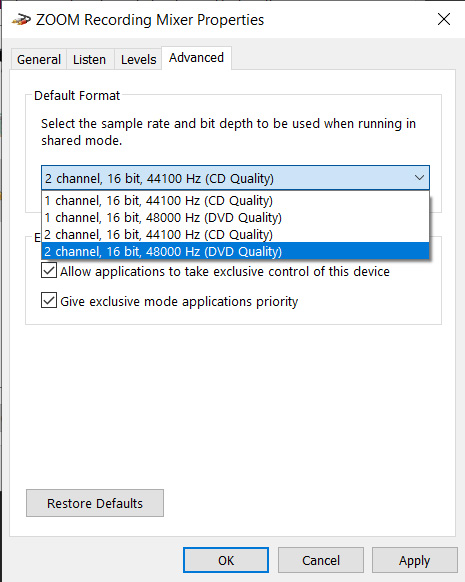Image resolution: width=465 pixels, height=582 pixels.
Task: Go to the Levels tab
Action: click(x=138, y=59)
